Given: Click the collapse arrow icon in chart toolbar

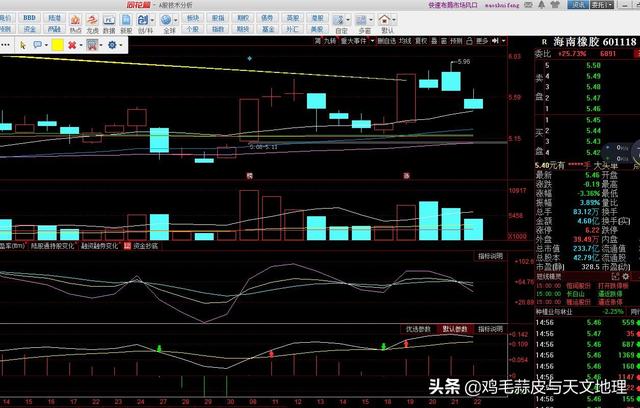Looking at the screenshot, I should pos(496,41).
